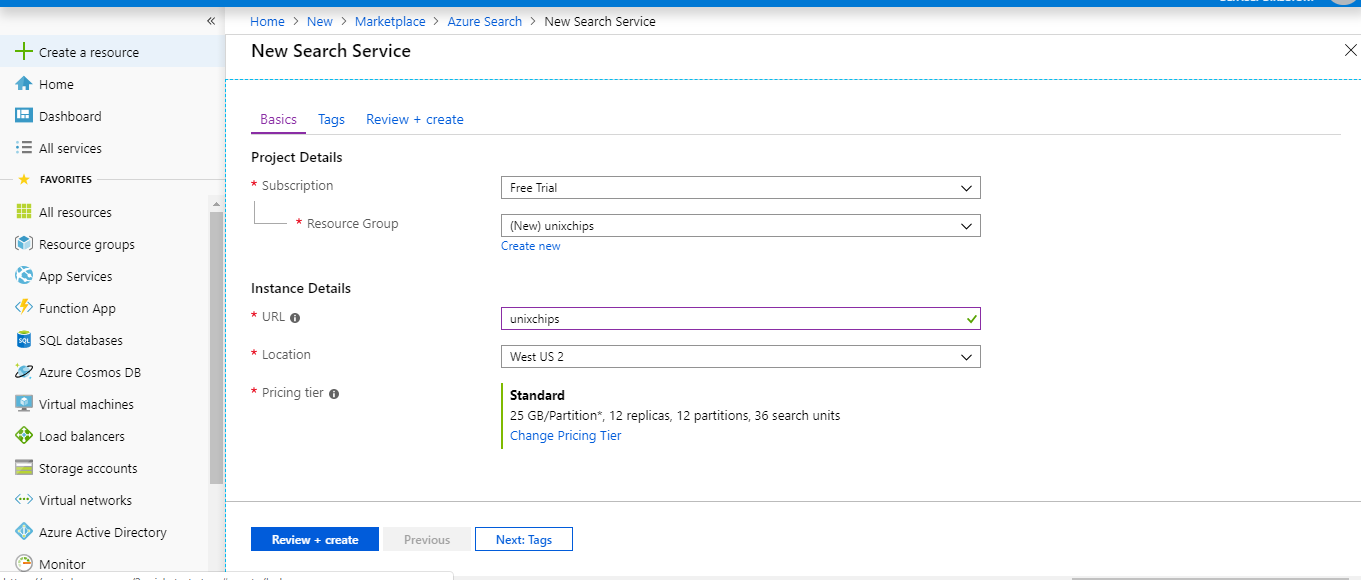Click the Load balancers diamond icon
Screen dimensions: 1361x580
[24, 436]
